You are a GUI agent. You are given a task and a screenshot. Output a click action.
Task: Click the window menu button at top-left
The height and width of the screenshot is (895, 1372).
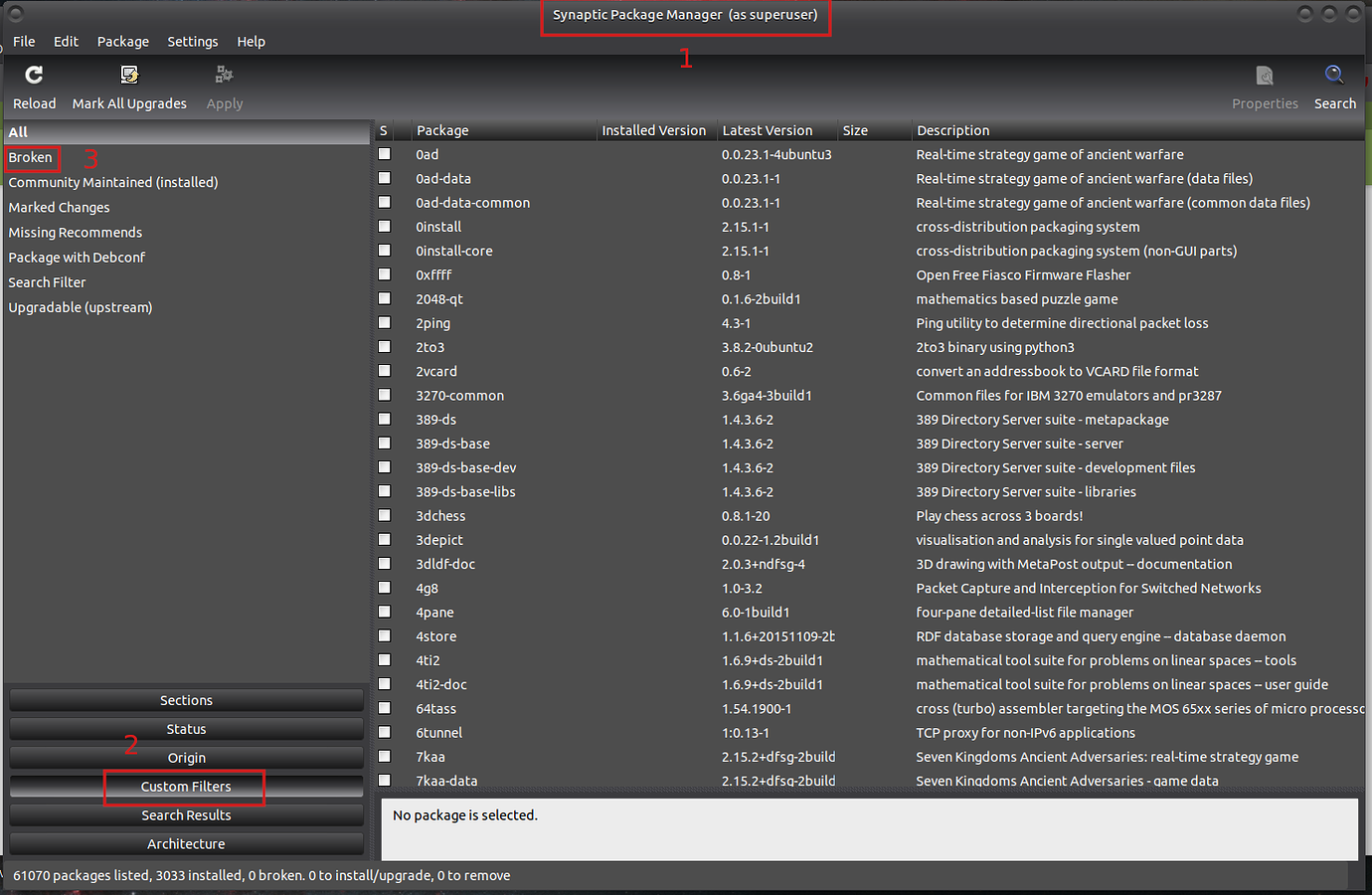pyautogui.click(x=15, y=14)
